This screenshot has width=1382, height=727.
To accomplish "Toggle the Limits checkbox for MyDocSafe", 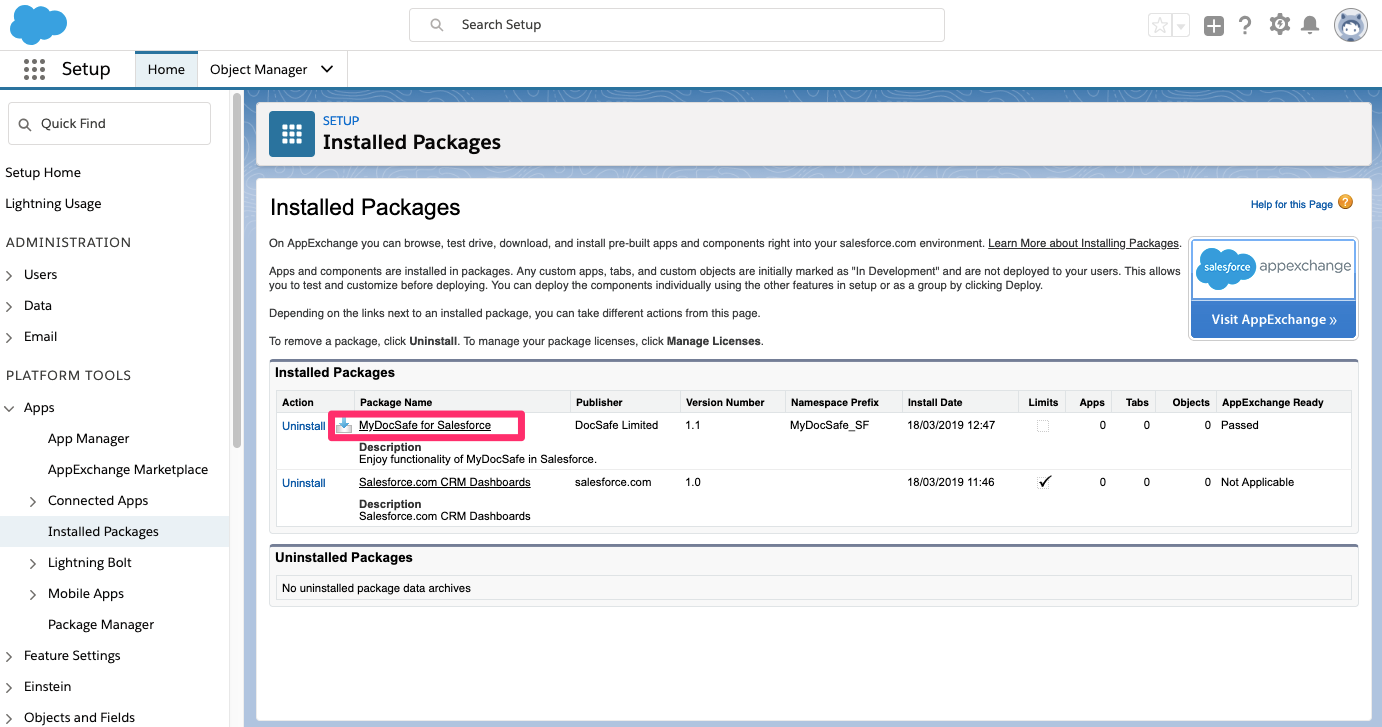I will click(1043, 426).
